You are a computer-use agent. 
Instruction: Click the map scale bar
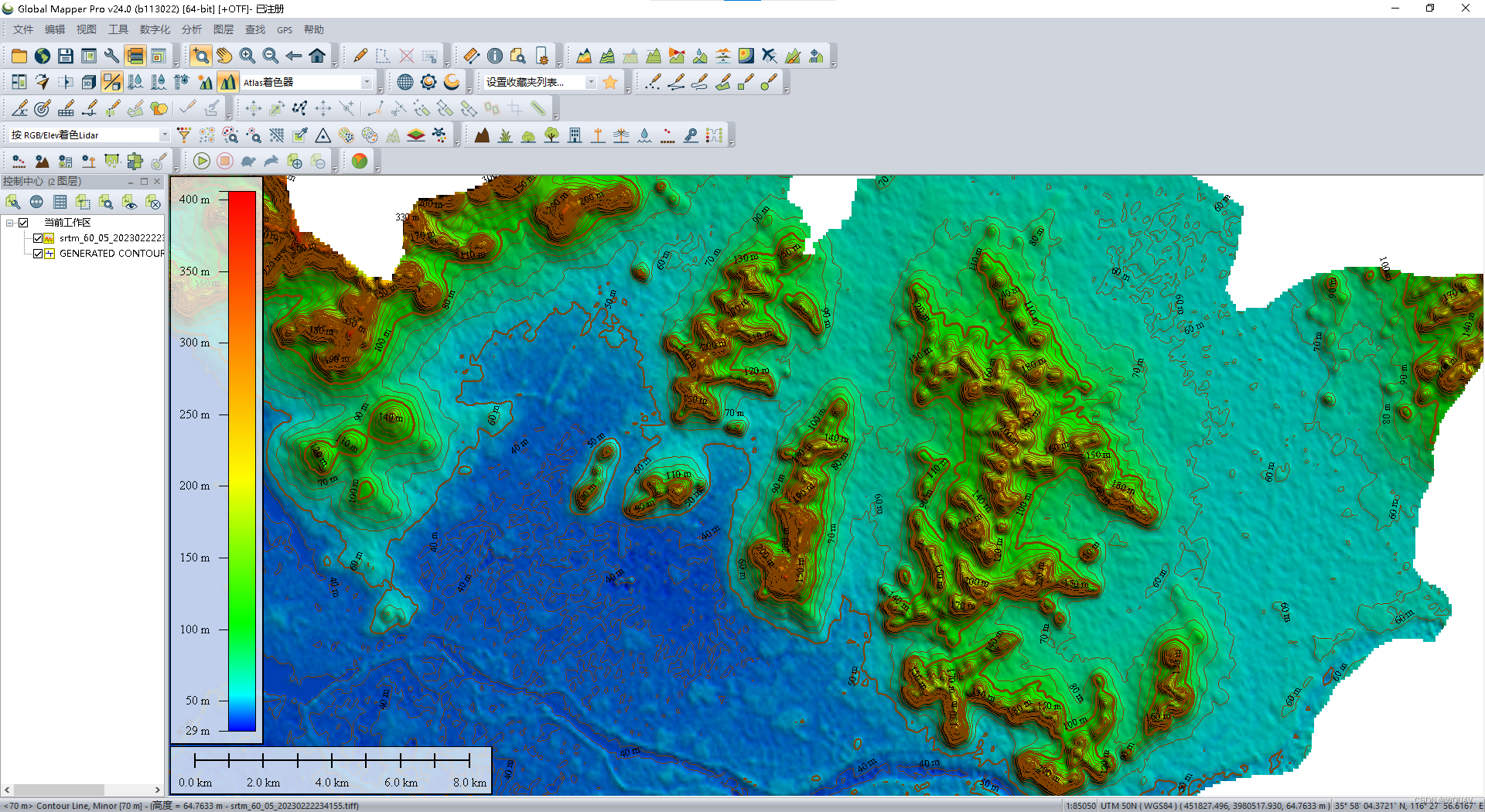[x=331, y=770]
